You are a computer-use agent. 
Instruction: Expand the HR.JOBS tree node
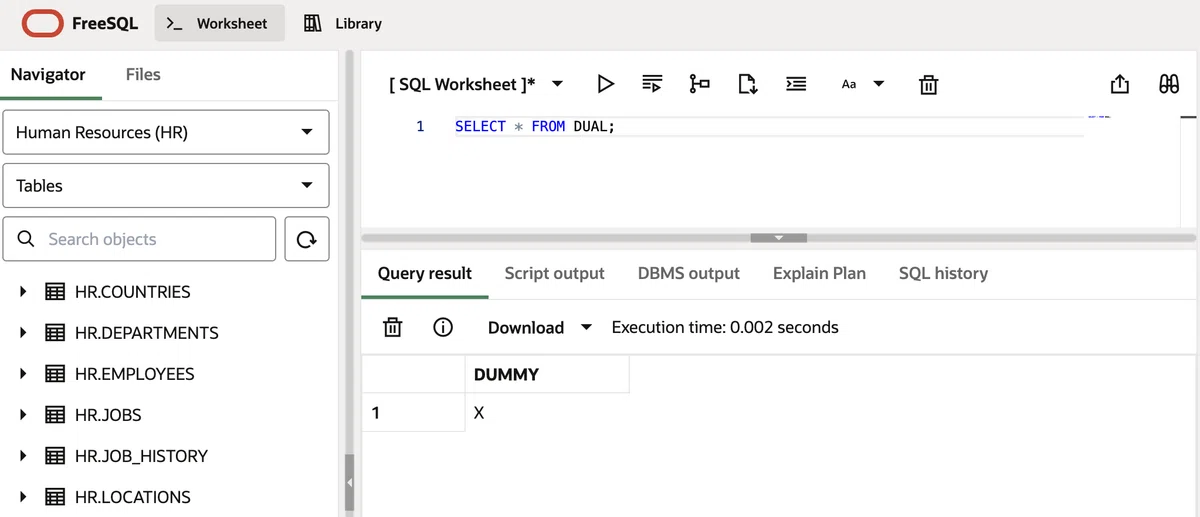[x=22, y=415]
